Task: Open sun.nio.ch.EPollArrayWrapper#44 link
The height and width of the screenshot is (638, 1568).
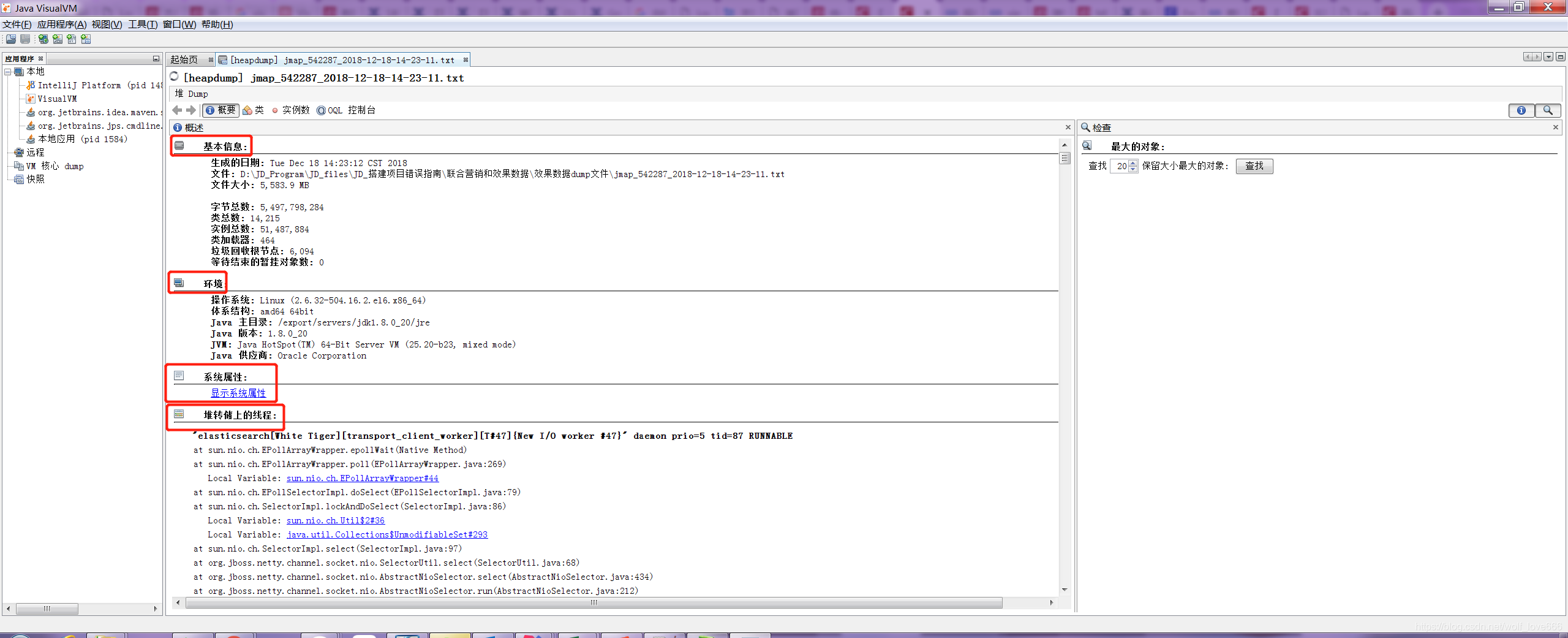Action: point(363,479)
